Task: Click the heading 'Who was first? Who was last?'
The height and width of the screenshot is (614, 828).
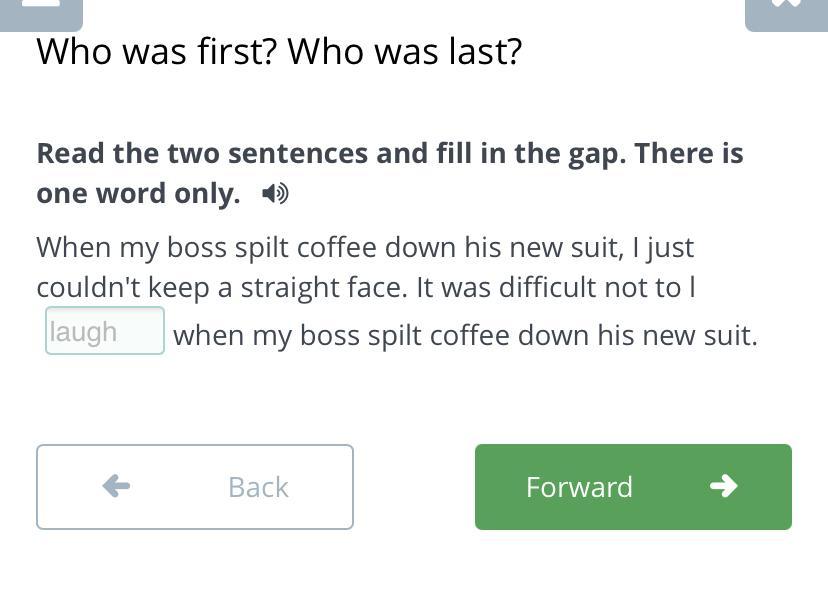Action: pos(279,51)
